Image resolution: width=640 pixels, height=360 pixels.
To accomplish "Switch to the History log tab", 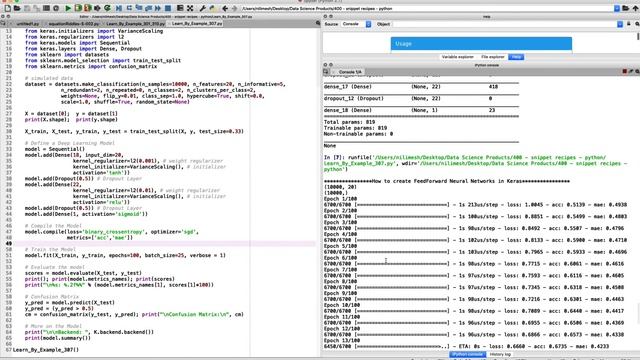I will pyautogui.click(x=500, y=354).
